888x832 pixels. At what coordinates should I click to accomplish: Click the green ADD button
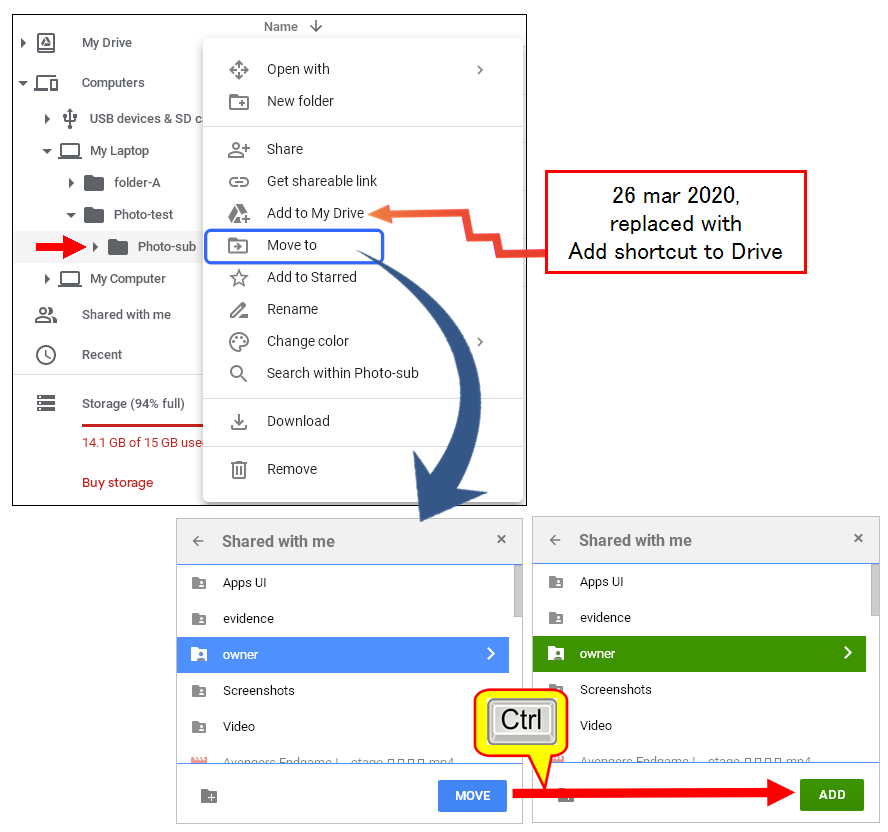[x=831, y=795]
